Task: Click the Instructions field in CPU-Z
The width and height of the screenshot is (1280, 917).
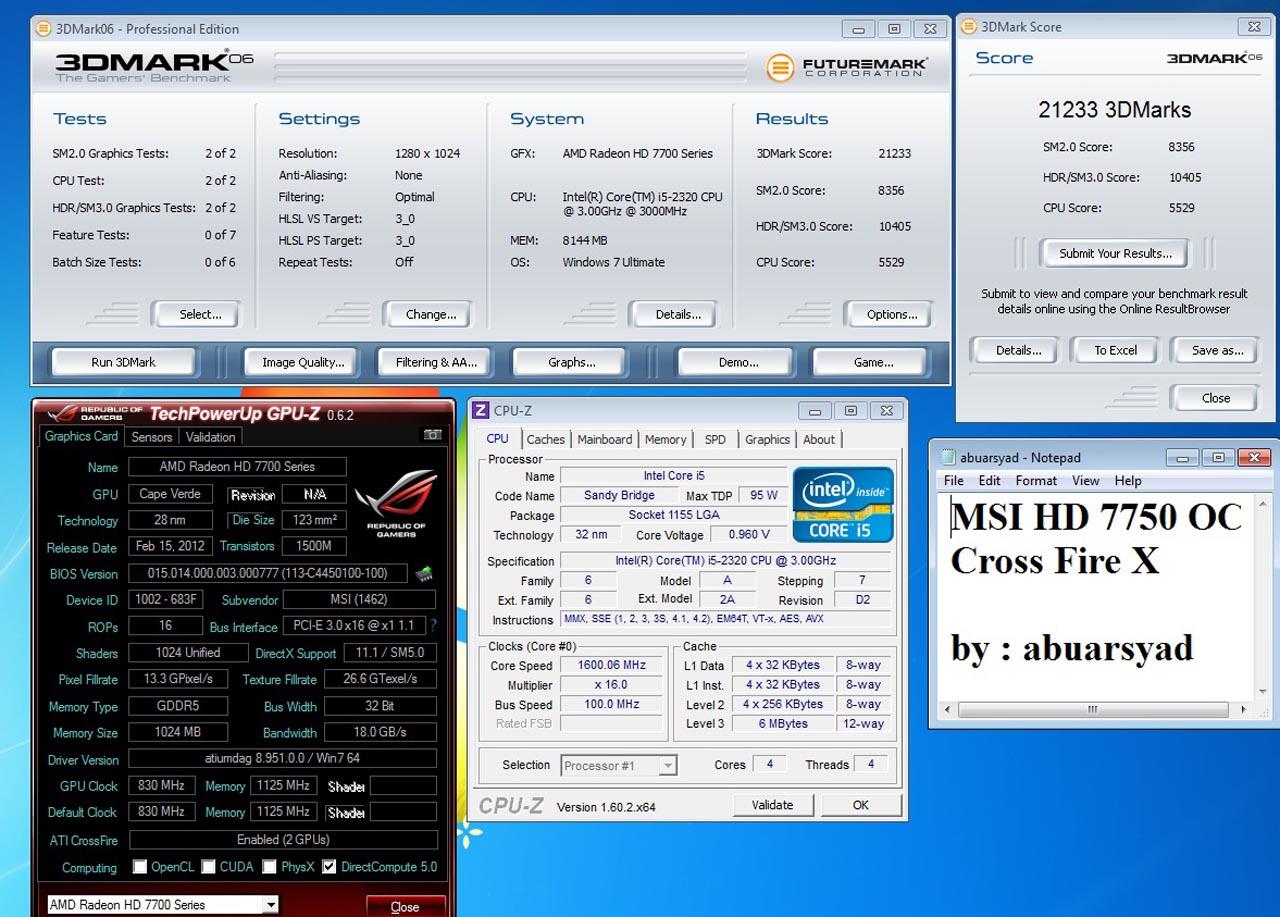Action: coord(725,619)
